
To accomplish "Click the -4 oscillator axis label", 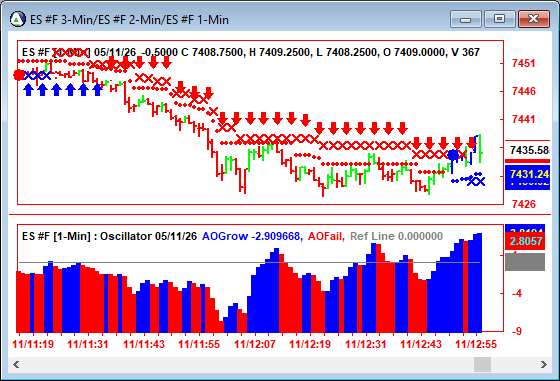I will click(517, 294).
